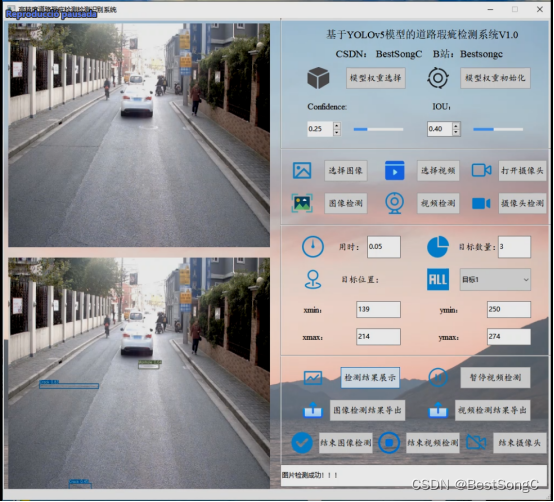Click the 摄像头检测 button
Screen dimensions: 554x502
pyautogui.click(x=522, y=203)
